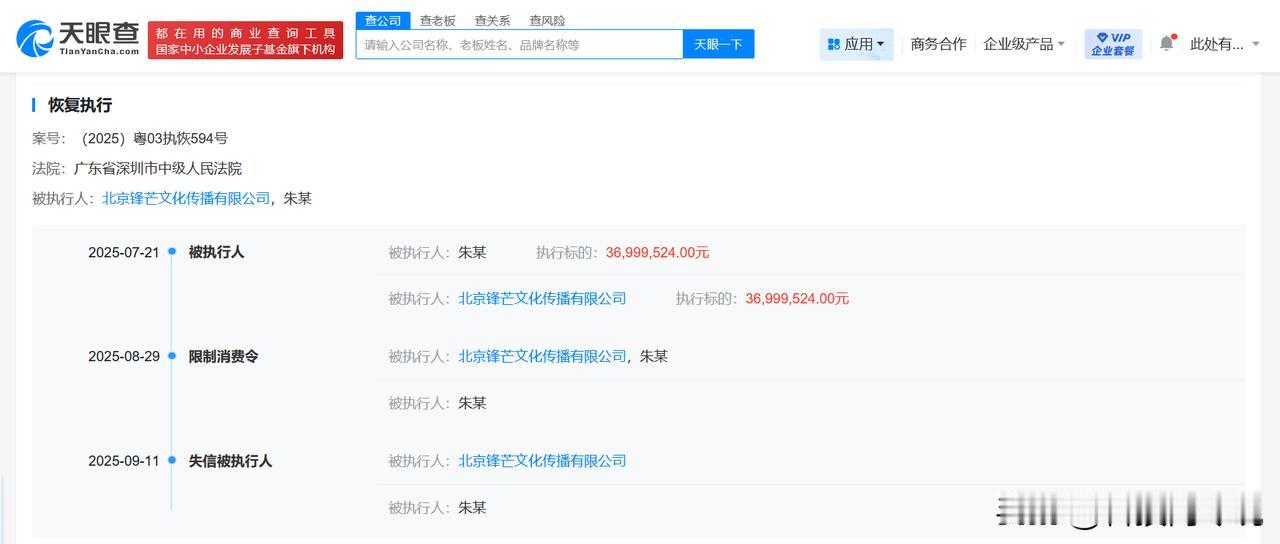Select the court name 广东省深圳市中级人民法院
Screen dimensions: 1280x544
[158, 168]
